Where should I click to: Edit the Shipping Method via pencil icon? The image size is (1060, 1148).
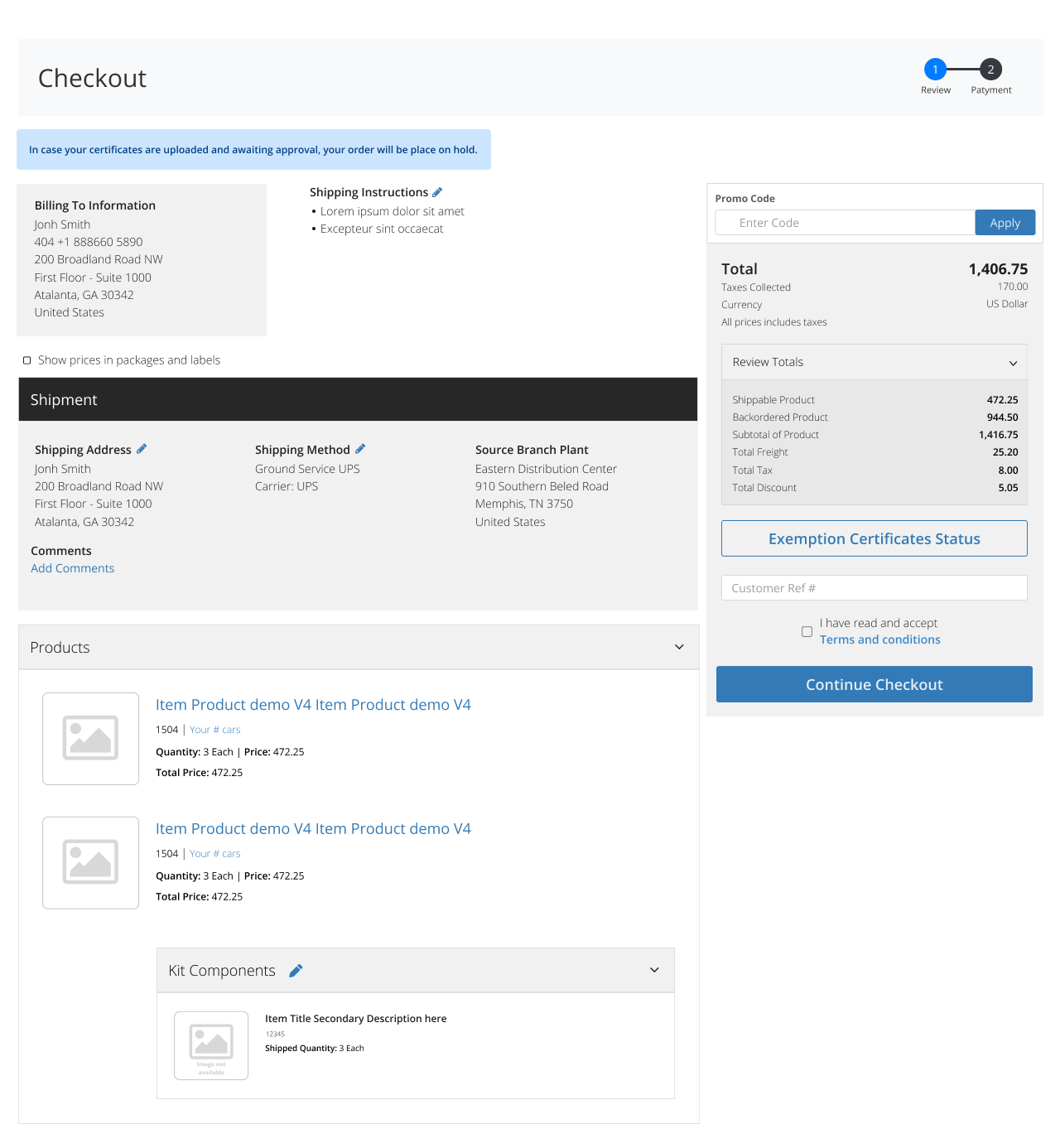click(x=360, y=449)
